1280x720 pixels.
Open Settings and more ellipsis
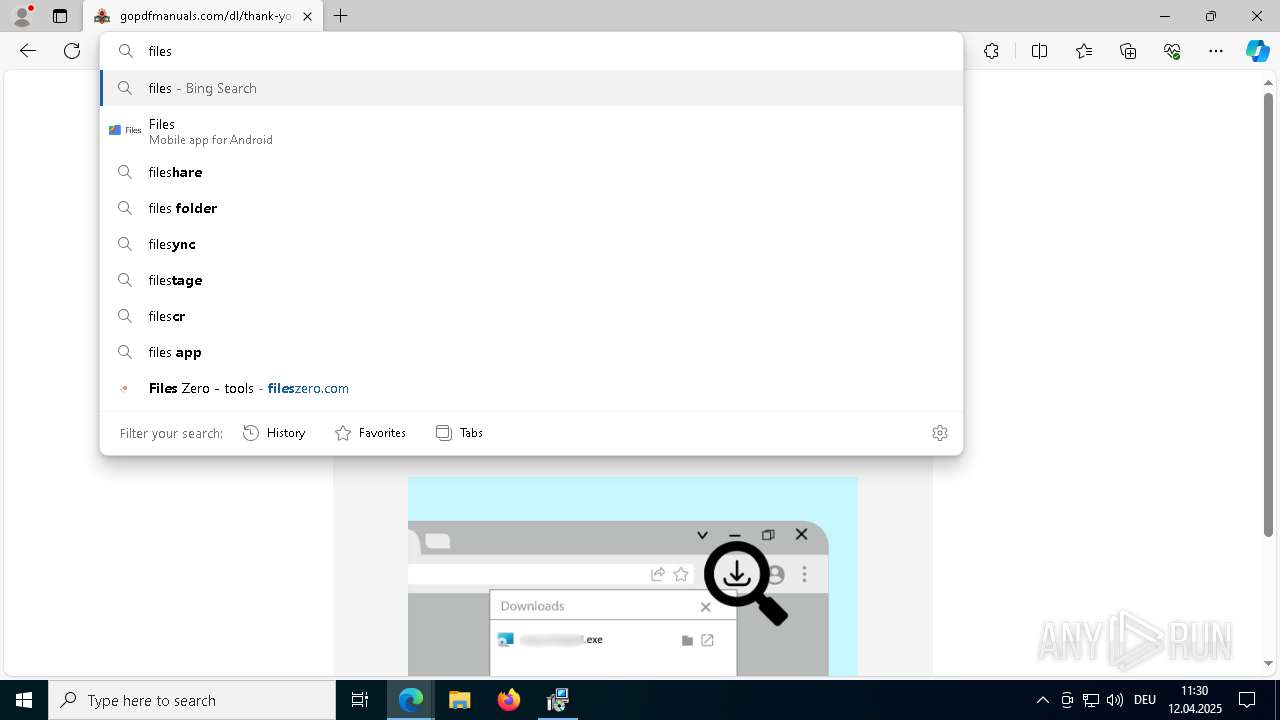point(1216,51)
